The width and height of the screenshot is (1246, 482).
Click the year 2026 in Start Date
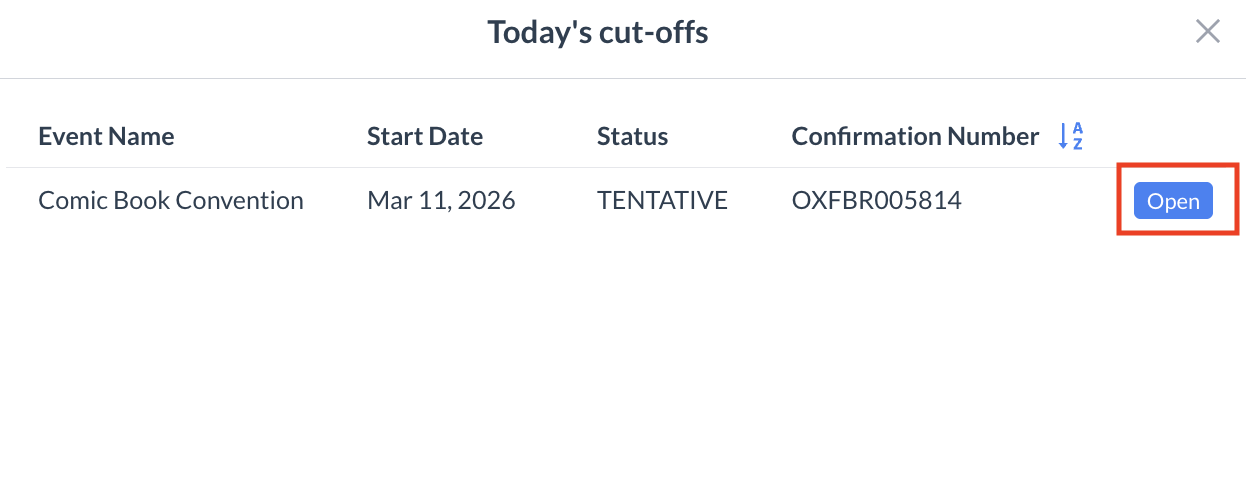pos(489,201)
